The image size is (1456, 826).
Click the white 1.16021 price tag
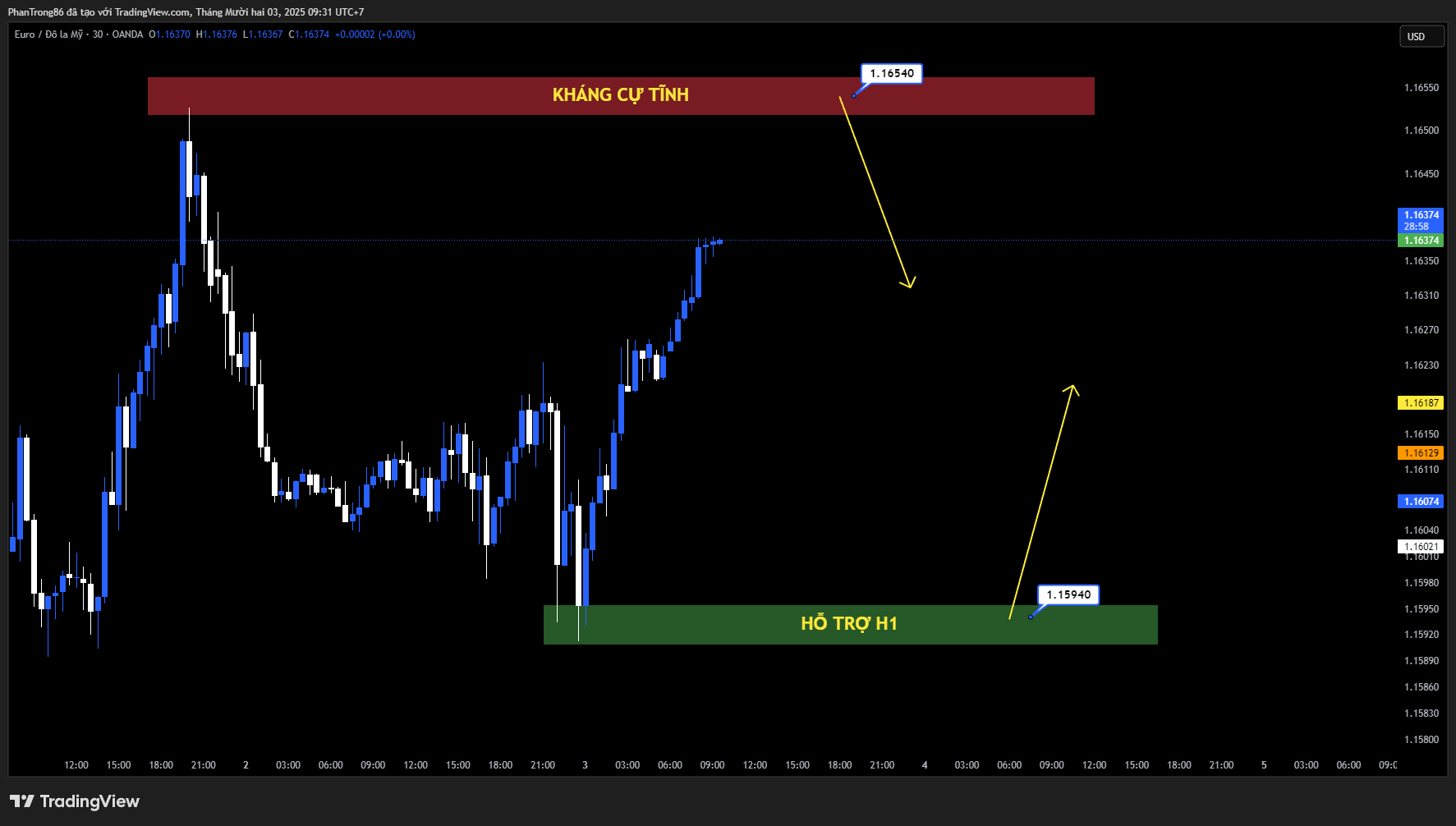(x=1421, y=547)
